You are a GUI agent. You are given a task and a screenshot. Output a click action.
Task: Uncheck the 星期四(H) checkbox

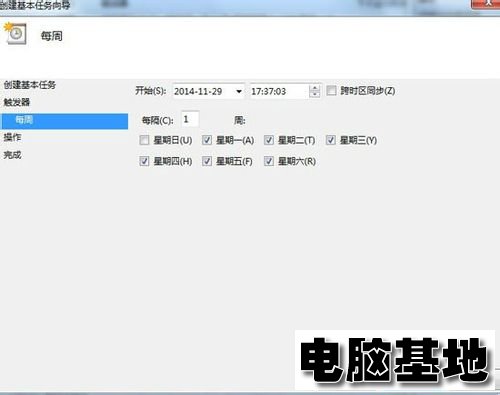(144, 161)
